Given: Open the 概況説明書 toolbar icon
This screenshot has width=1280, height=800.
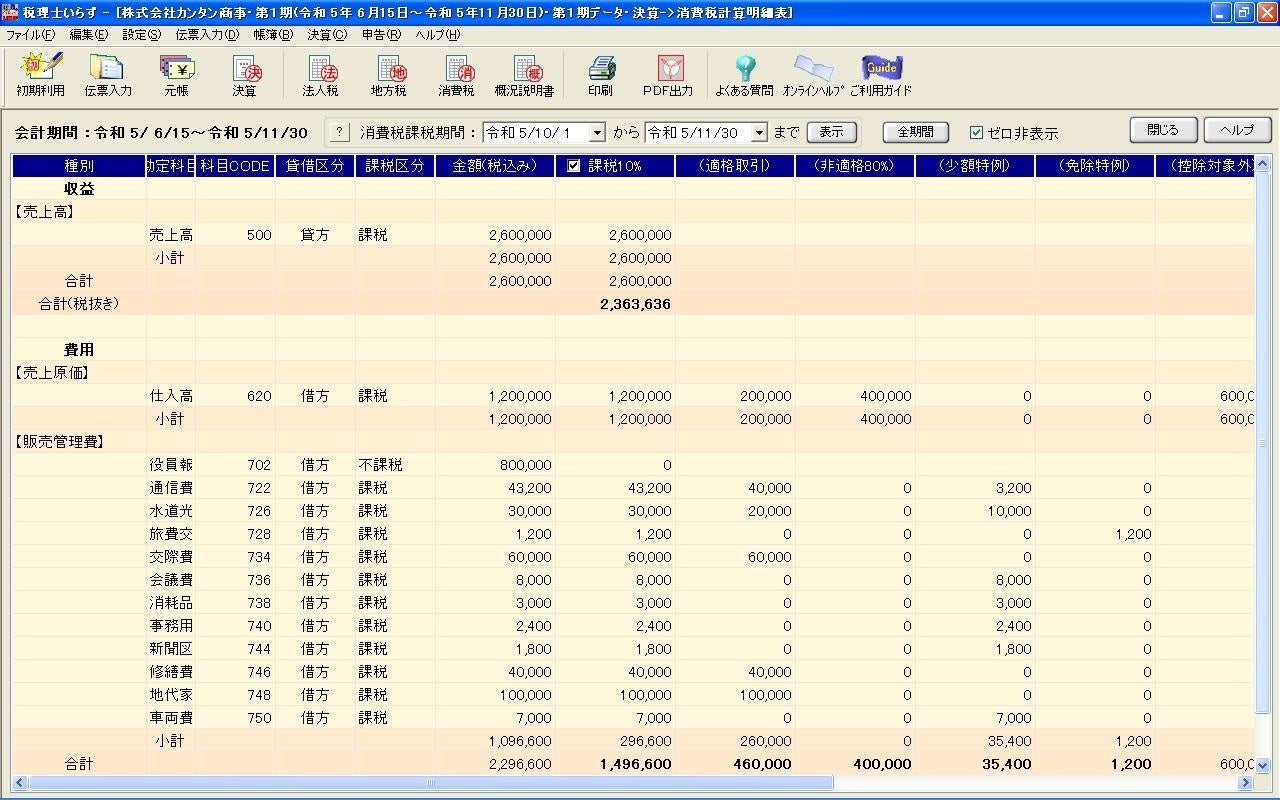Looking at the screenshot, I should tap(524, 75).
